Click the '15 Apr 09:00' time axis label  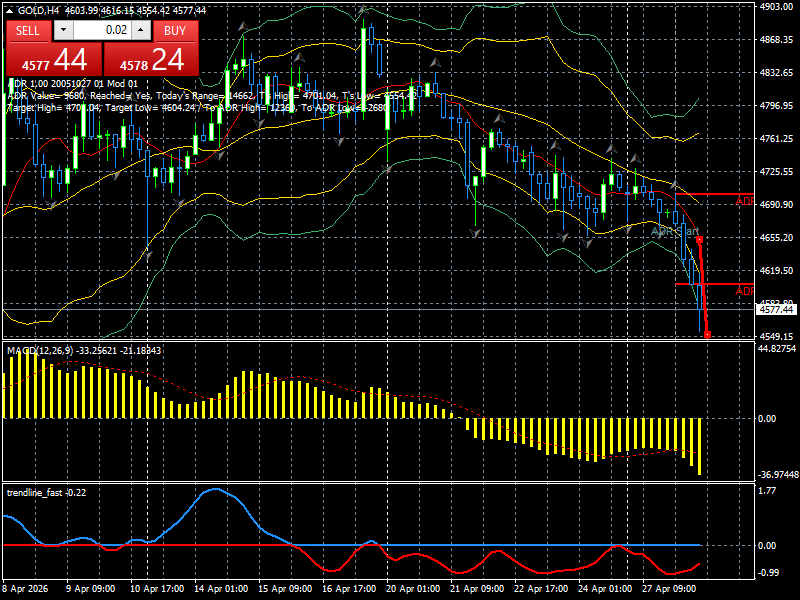point(285,589)
